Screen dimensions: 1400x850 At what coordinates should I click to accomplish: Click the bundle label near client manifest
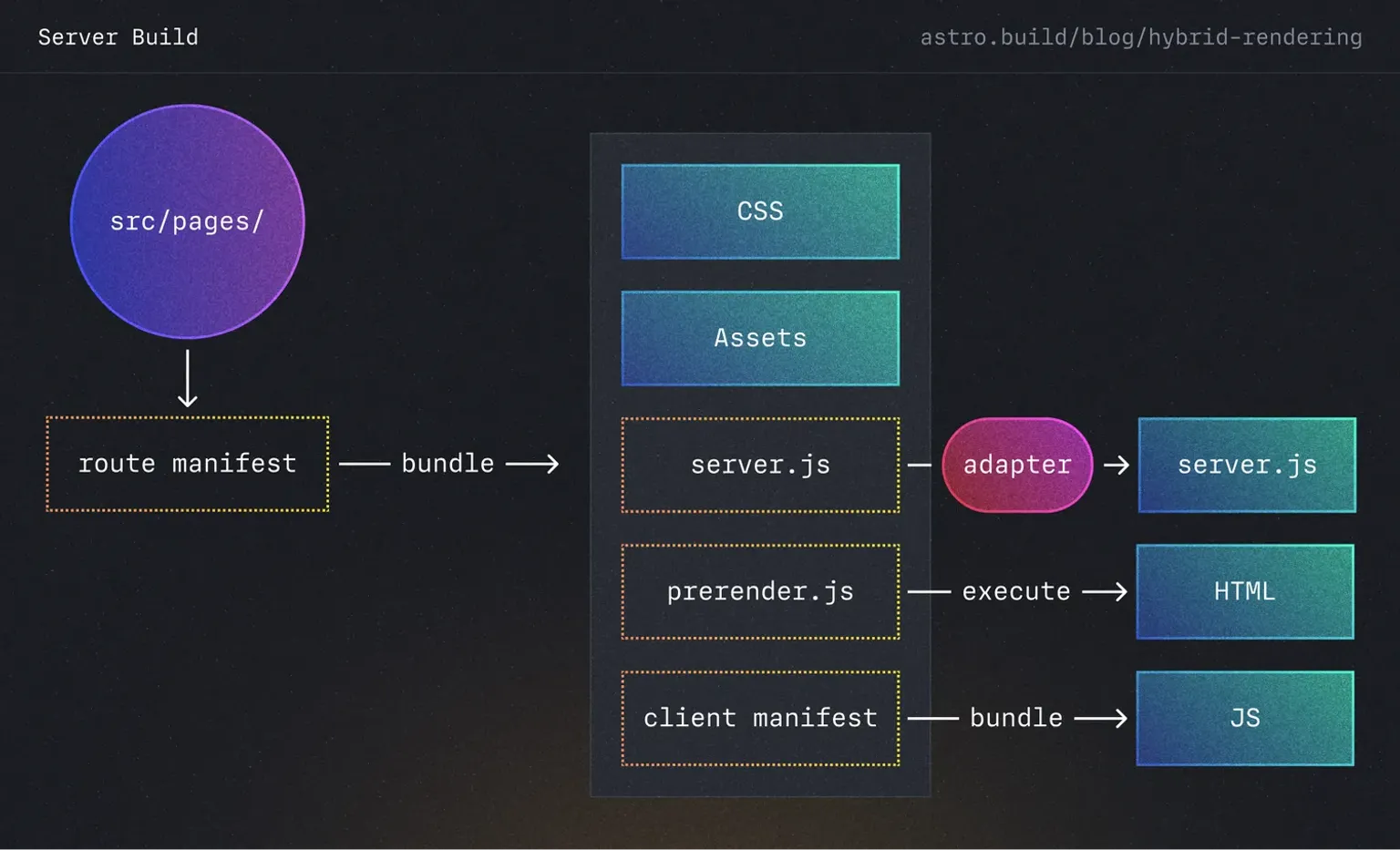(x=1015, y=717)
